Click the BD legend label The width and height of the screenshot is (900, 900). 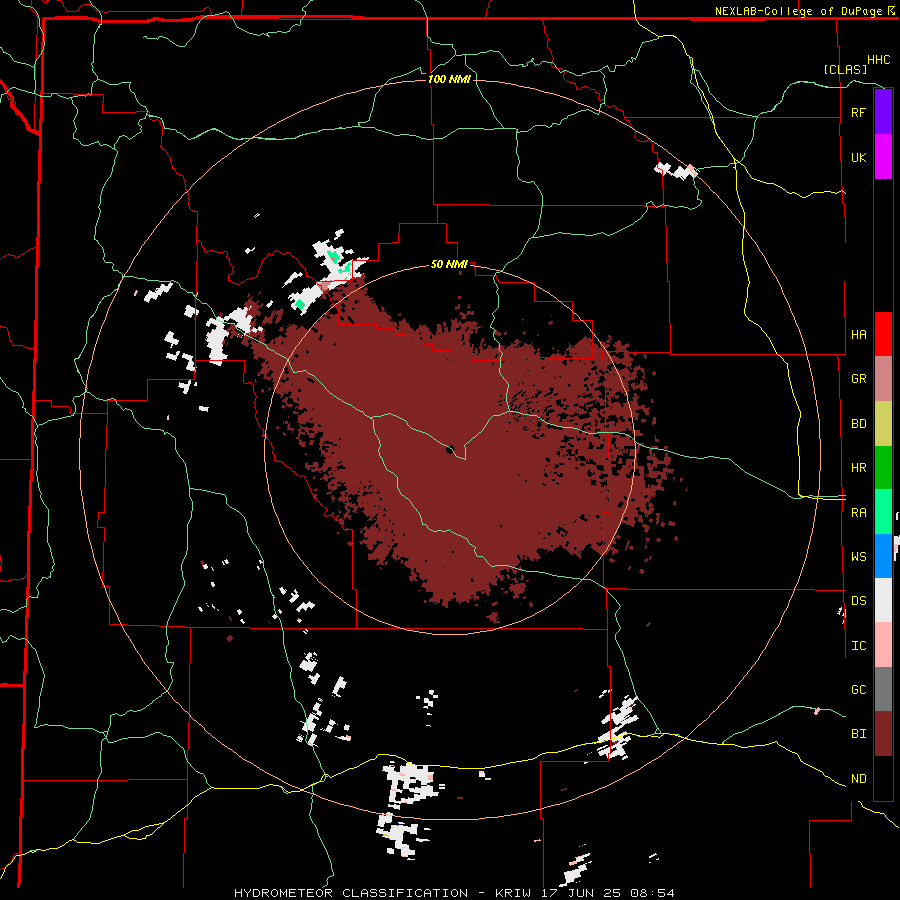(858, 424)
